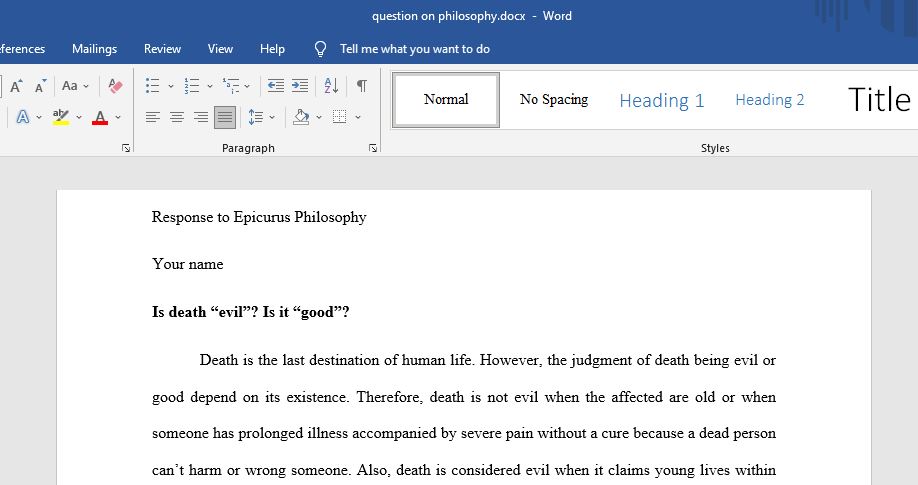Sort text alphabetically A to Z
Image resolution: width=918 pixels, height=485 pixels.
(331, 86)
